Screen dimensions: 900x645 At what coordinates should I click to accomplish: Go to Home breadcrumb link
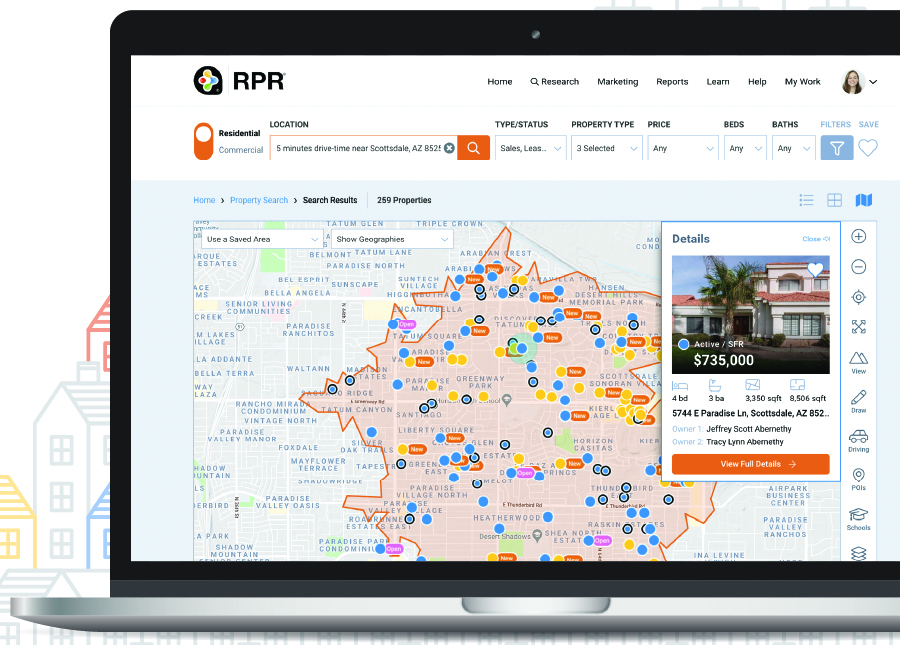204,200
